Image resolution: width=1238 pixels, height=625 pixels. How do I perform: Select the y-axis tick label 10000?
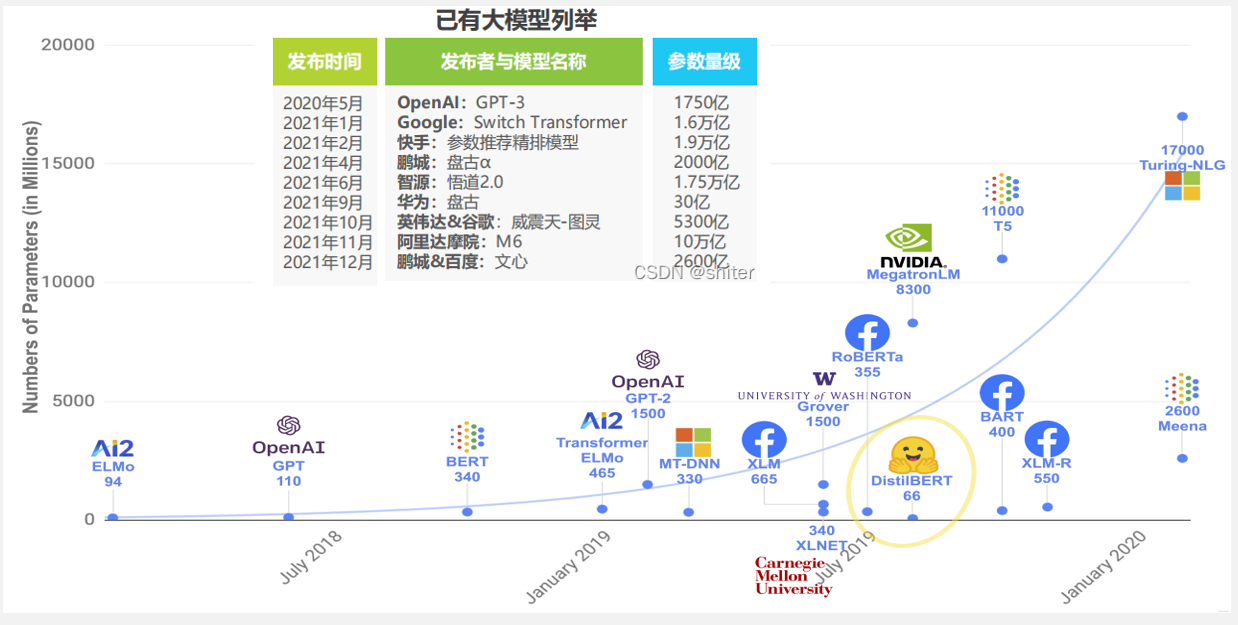[68, 282]
